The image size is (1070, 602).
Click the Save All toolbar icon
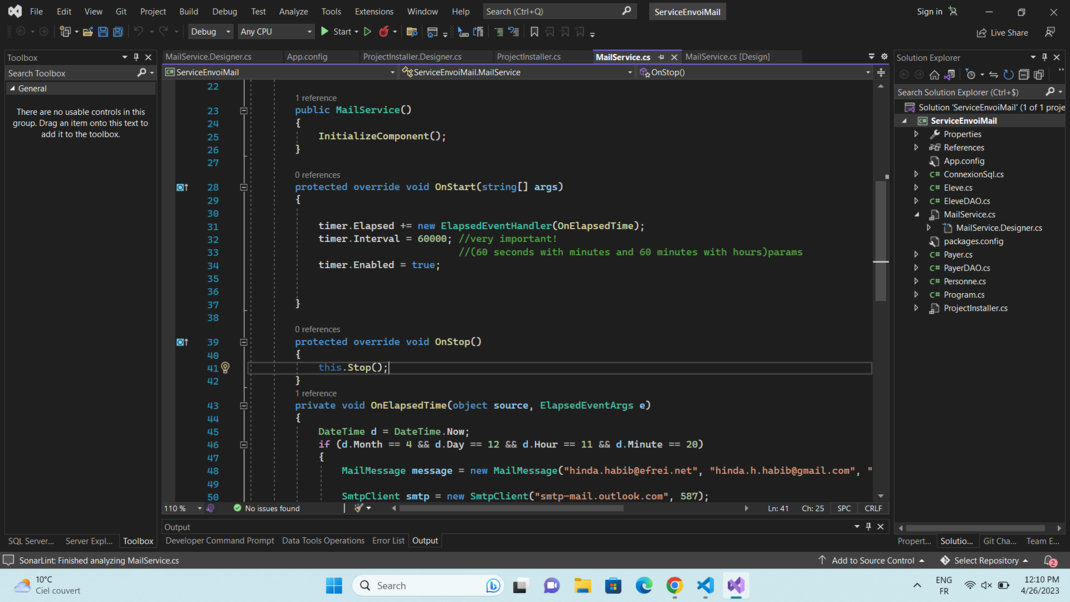click(x=118, y=32)
